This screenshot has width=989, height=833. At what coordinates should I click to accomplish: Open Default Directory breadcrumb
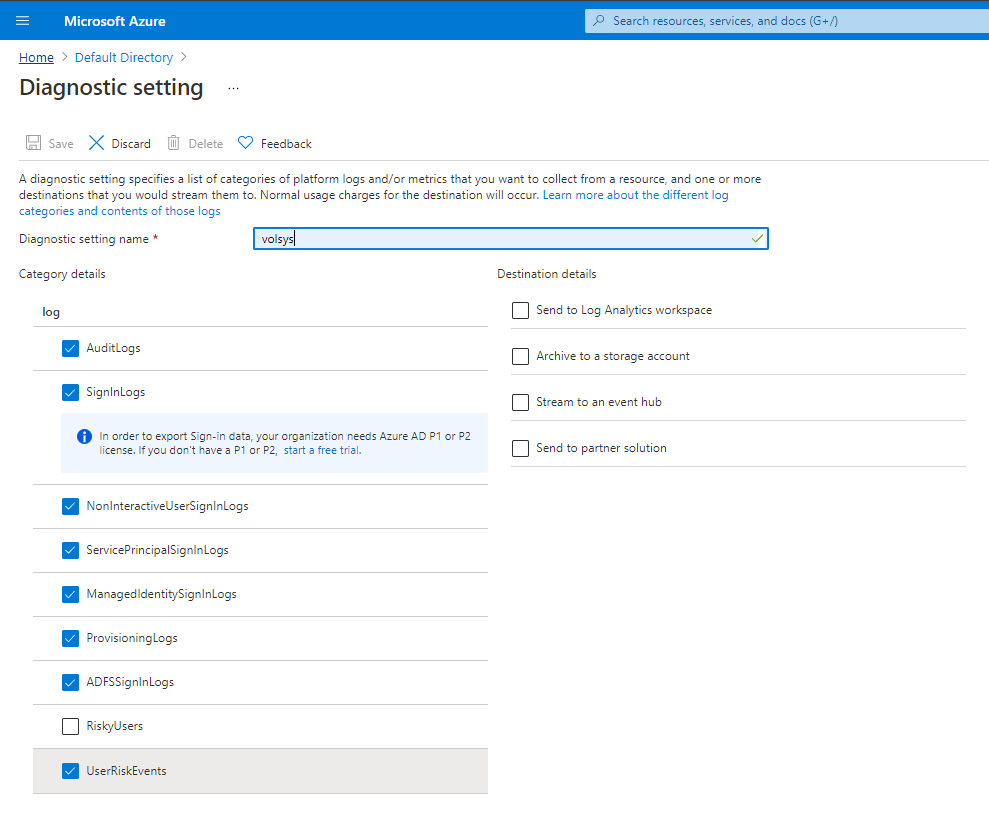123,58
